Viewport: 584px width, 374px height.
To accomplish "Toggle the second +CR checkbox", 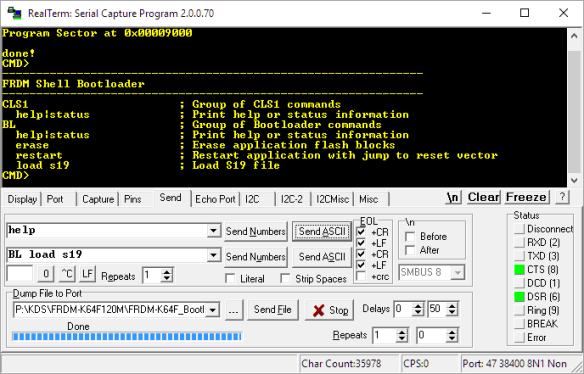I will click(x=361, y=254).
